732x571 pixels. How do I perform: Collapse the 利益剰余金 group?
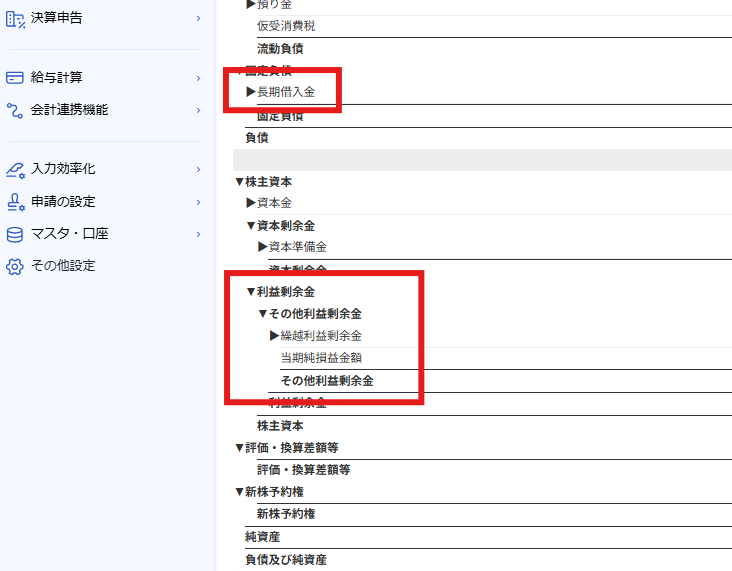click(251, 292)
